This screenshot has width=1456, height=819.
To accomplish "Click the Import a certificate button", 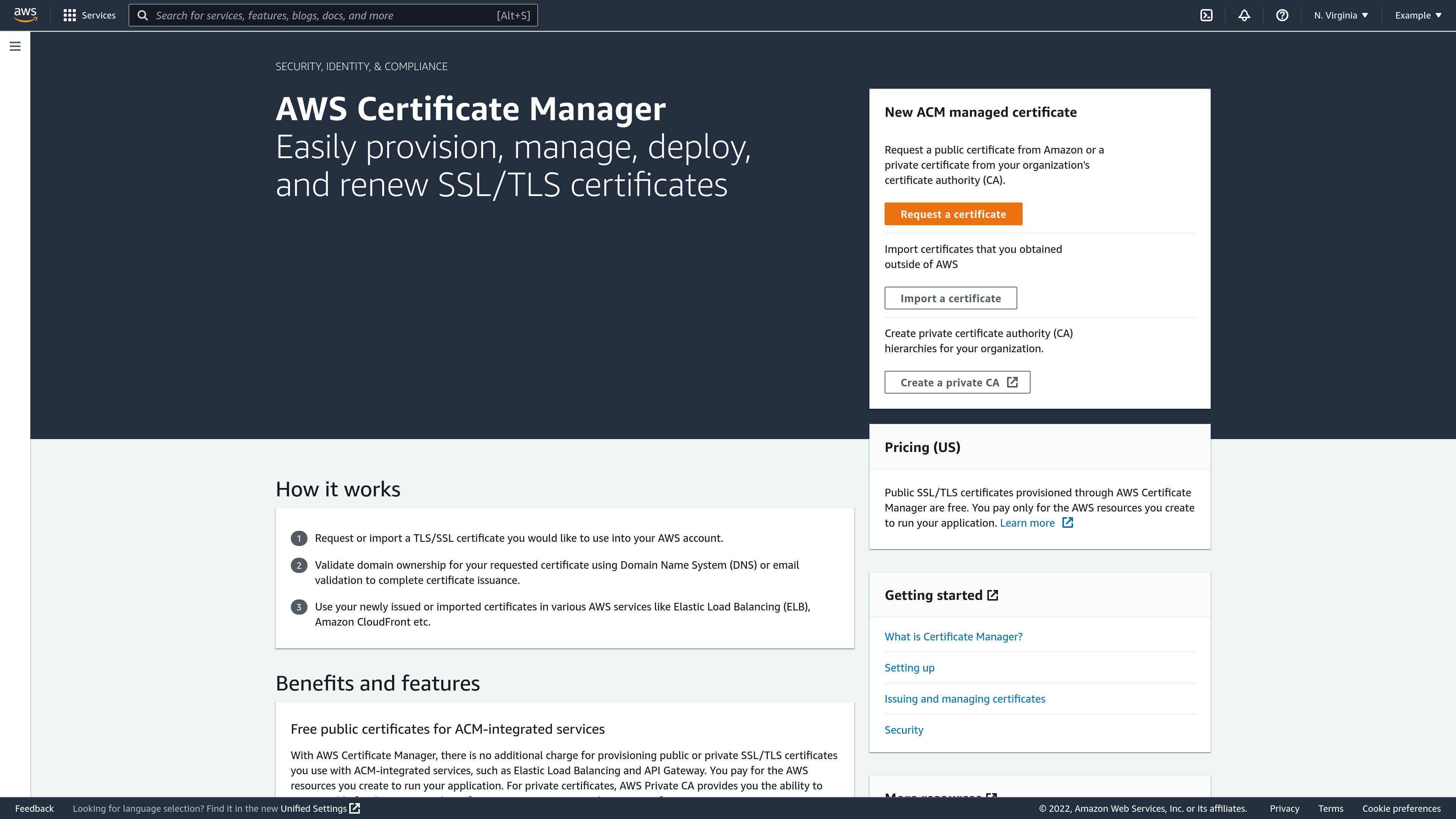I will [x=950, y=298].
